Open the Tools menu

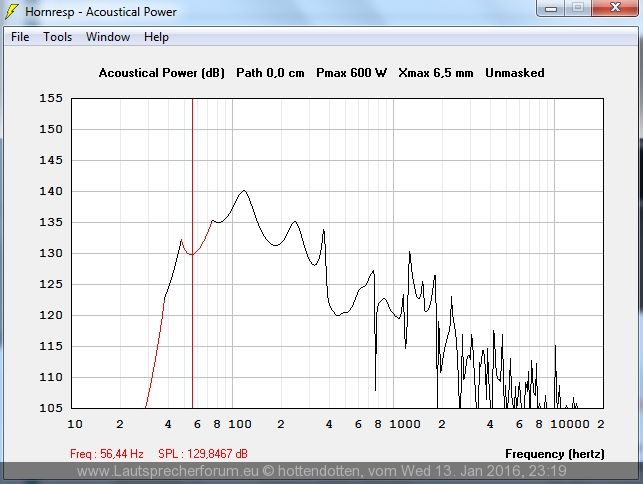pyautogui.click(x=57, y=37)
